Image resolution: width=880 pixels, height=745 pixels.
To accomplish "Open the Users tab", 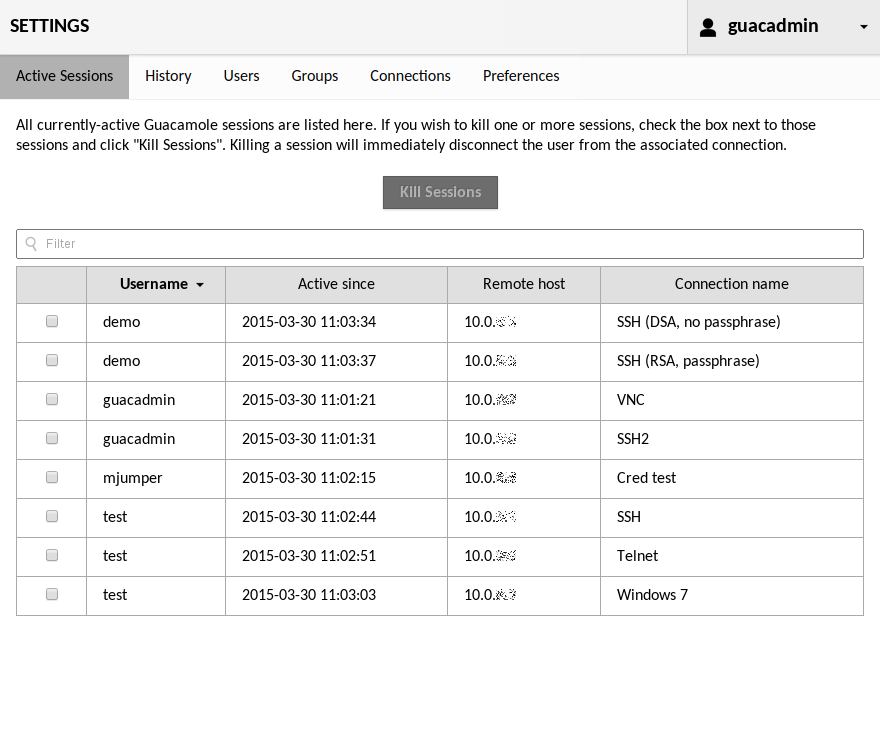I will [241, 75].
